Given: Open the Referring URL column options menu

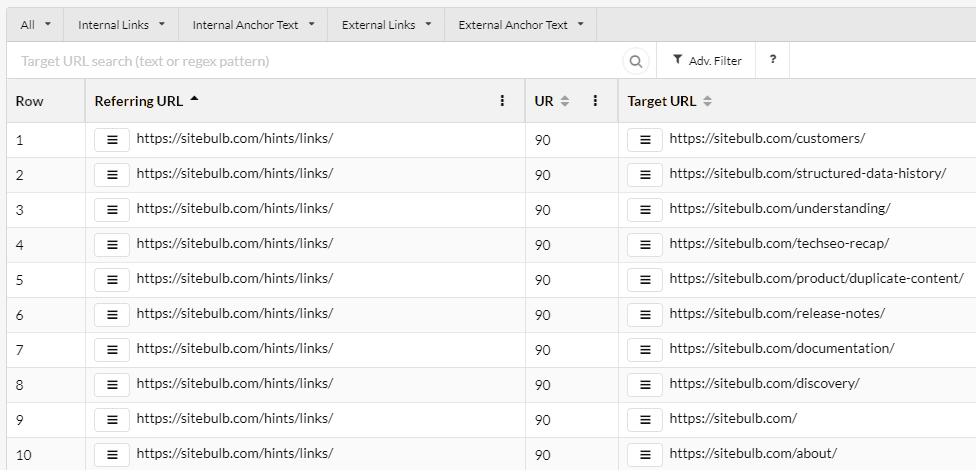Looking at the screenshot, I should pos(502,101).
